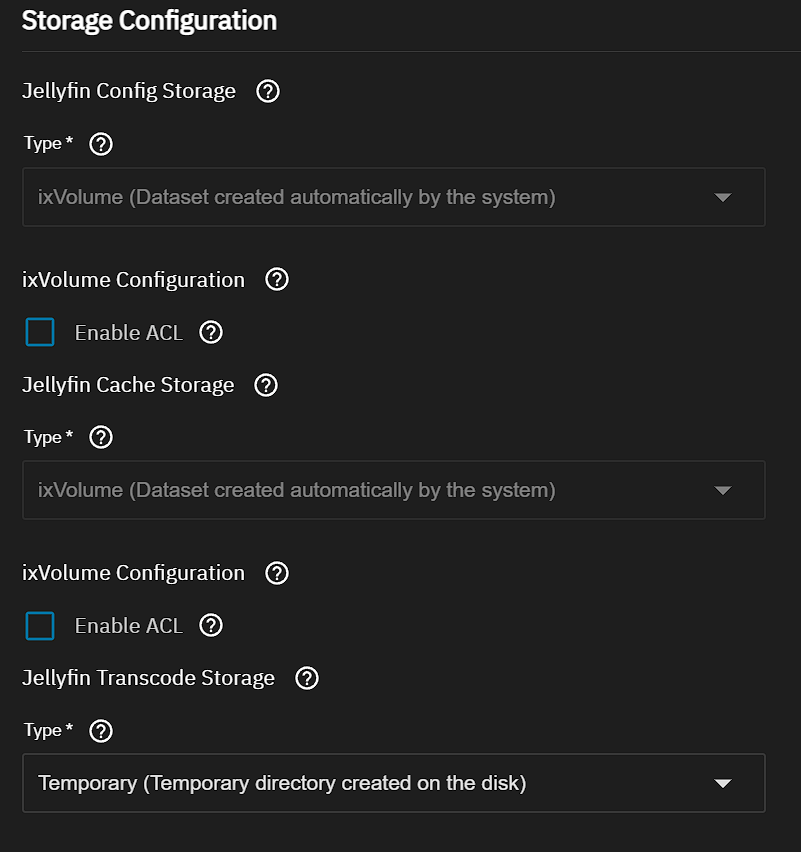Click Type help icon under Cache Storage
The height and width of the screenshot is (852, 801).
click(x=101, y=438)
